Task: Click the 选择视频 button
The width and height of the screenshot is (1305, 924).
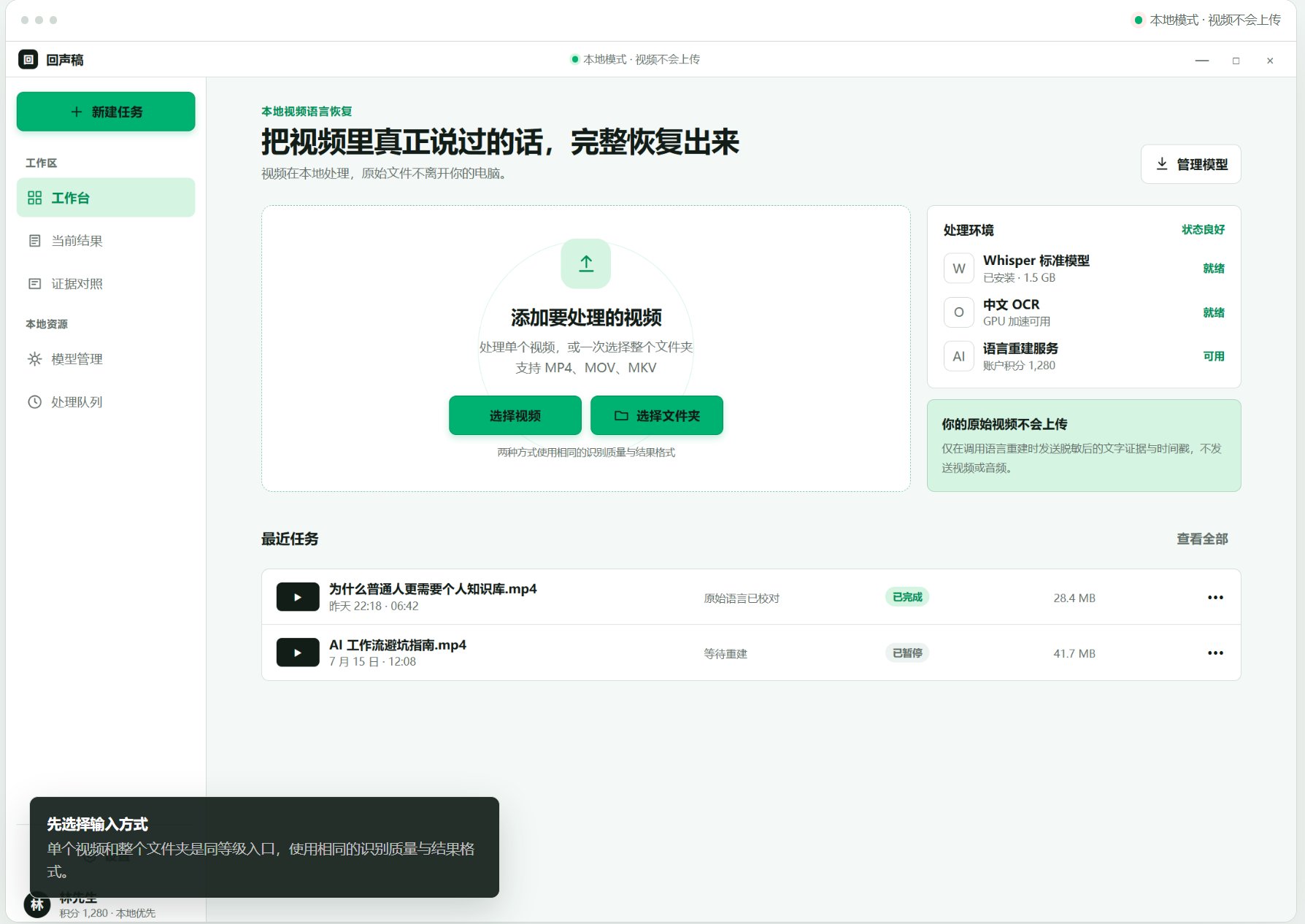Action: click(x=515, y=415)
